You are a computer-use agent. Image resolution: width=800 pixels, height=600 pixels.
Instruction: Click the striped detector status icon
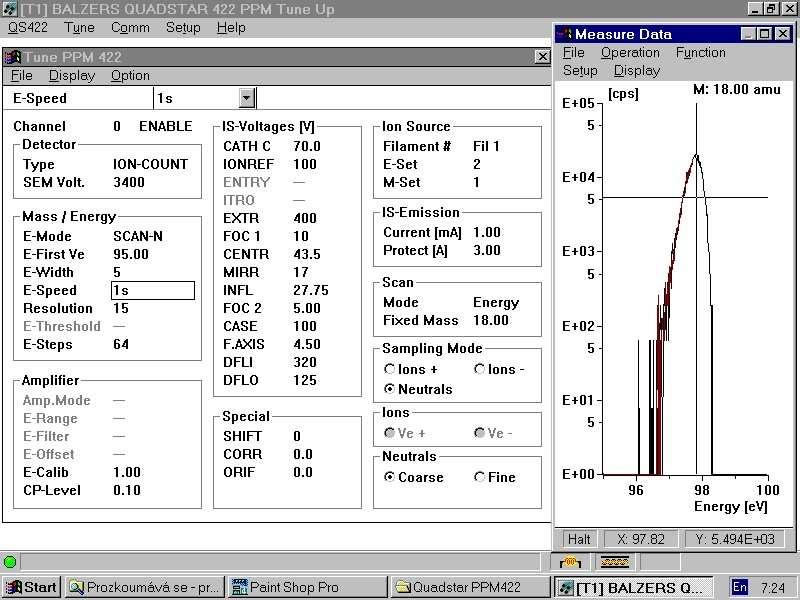[615, 562]
